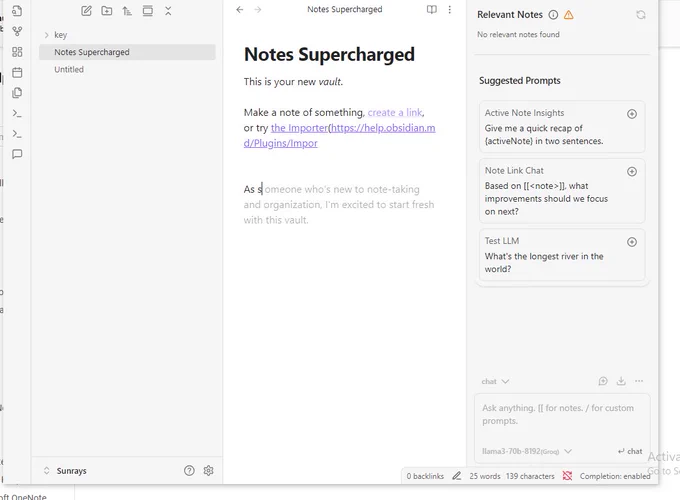Open the templates ribbon icon
Screen dimensions: 680x500
pos(17,93)
